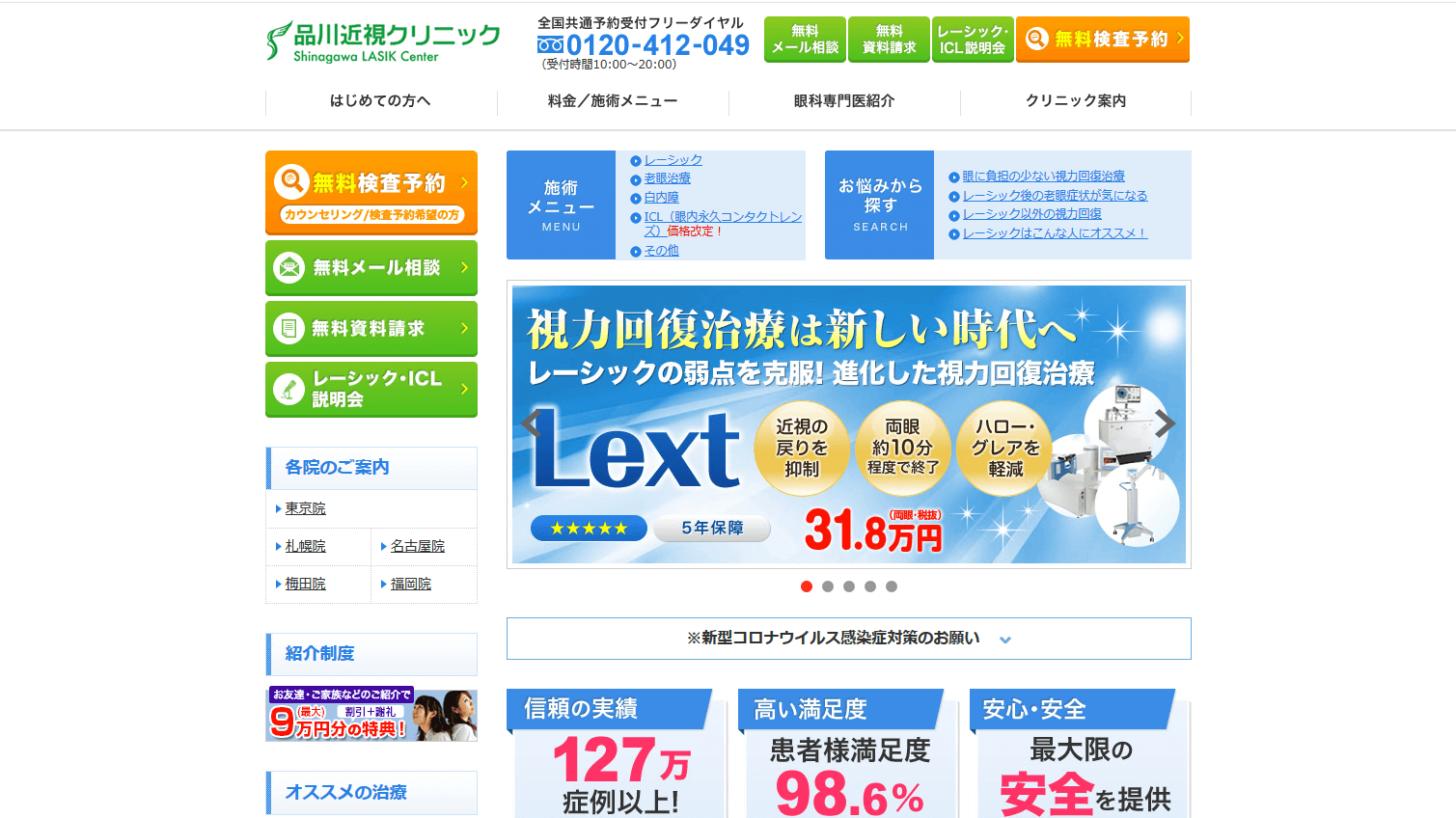
Task: Click the phone number 0120-412-049
Action: tap(658, 45)
